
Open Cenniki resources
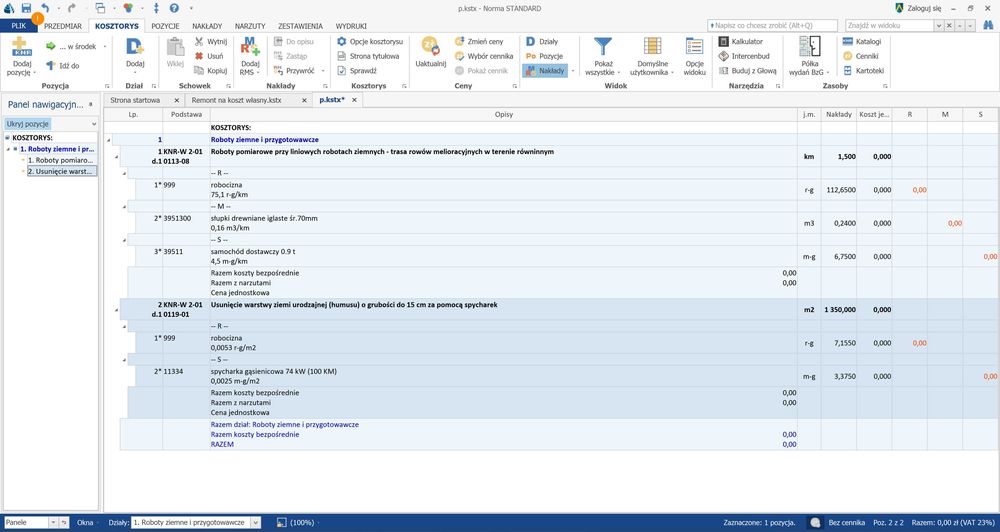(860, 56)
